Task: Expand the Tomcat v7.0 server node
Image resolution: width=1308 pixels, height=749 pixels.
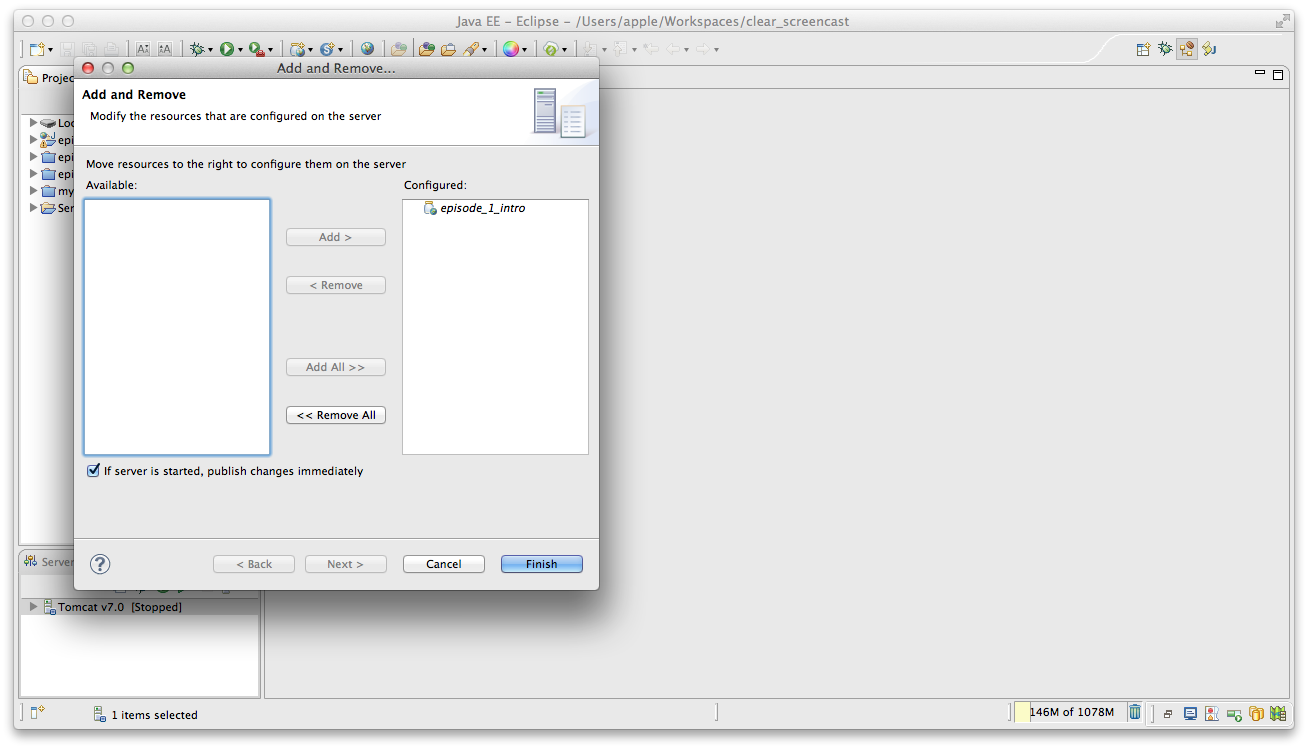Action: click(x=34, y=607)
